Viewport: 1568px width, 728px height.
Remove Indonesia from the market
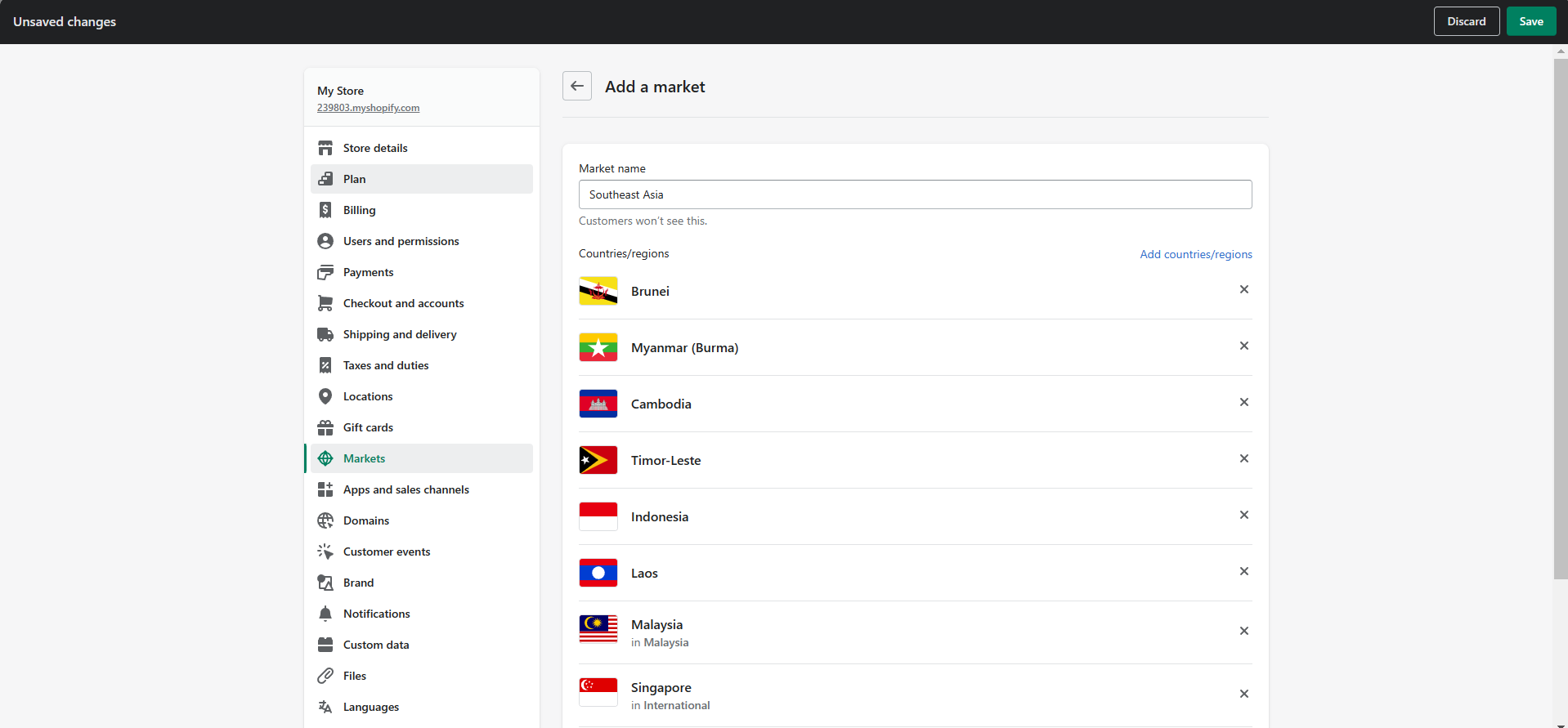tap(1244, 515)
